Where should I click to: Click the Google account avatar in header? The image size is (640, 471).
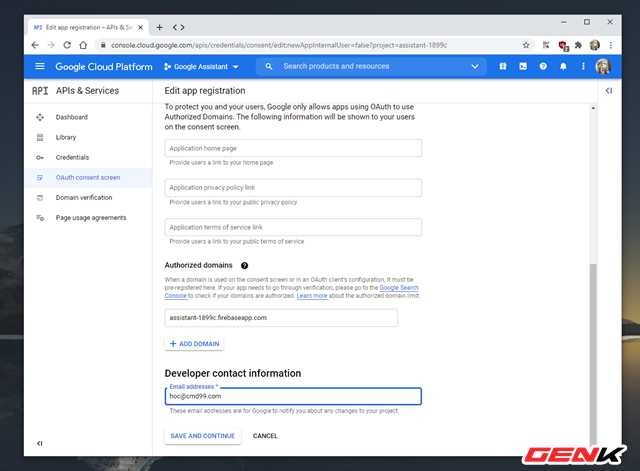(x=603, y=66)
